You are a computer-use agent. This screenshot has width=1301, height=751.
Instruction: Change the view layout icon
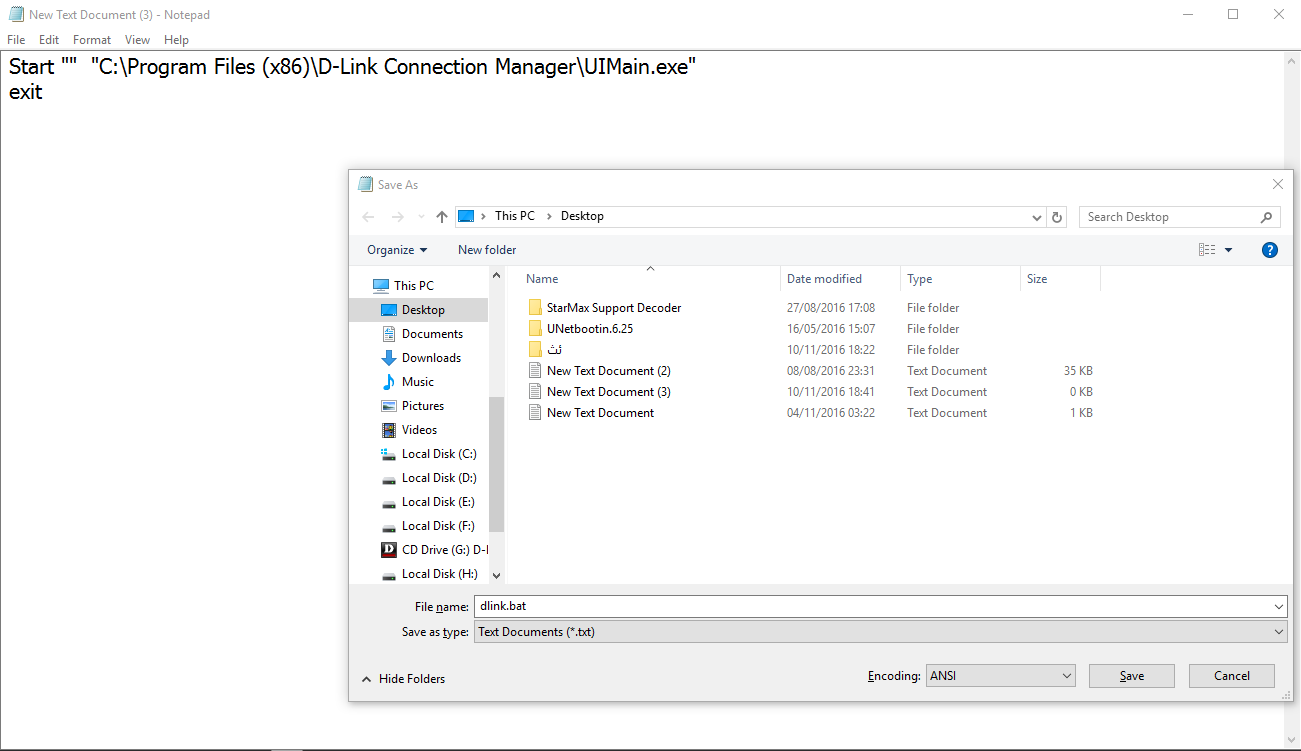pos(1207,250)
